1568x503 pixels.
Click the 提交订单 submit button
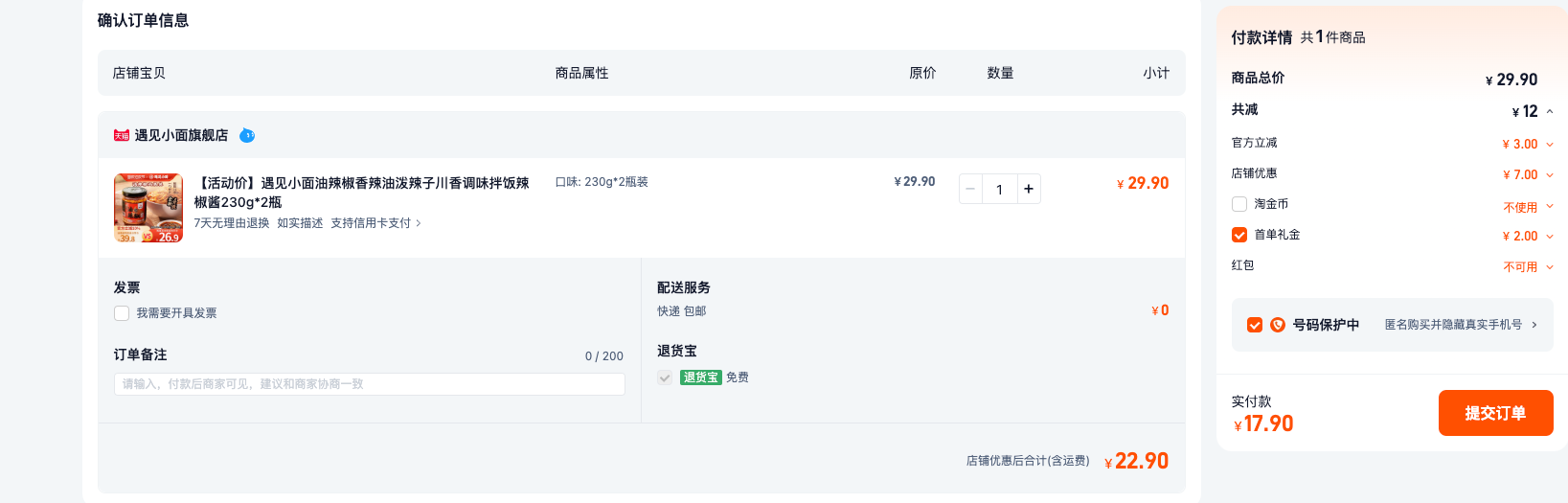[x=1496, y=413]
